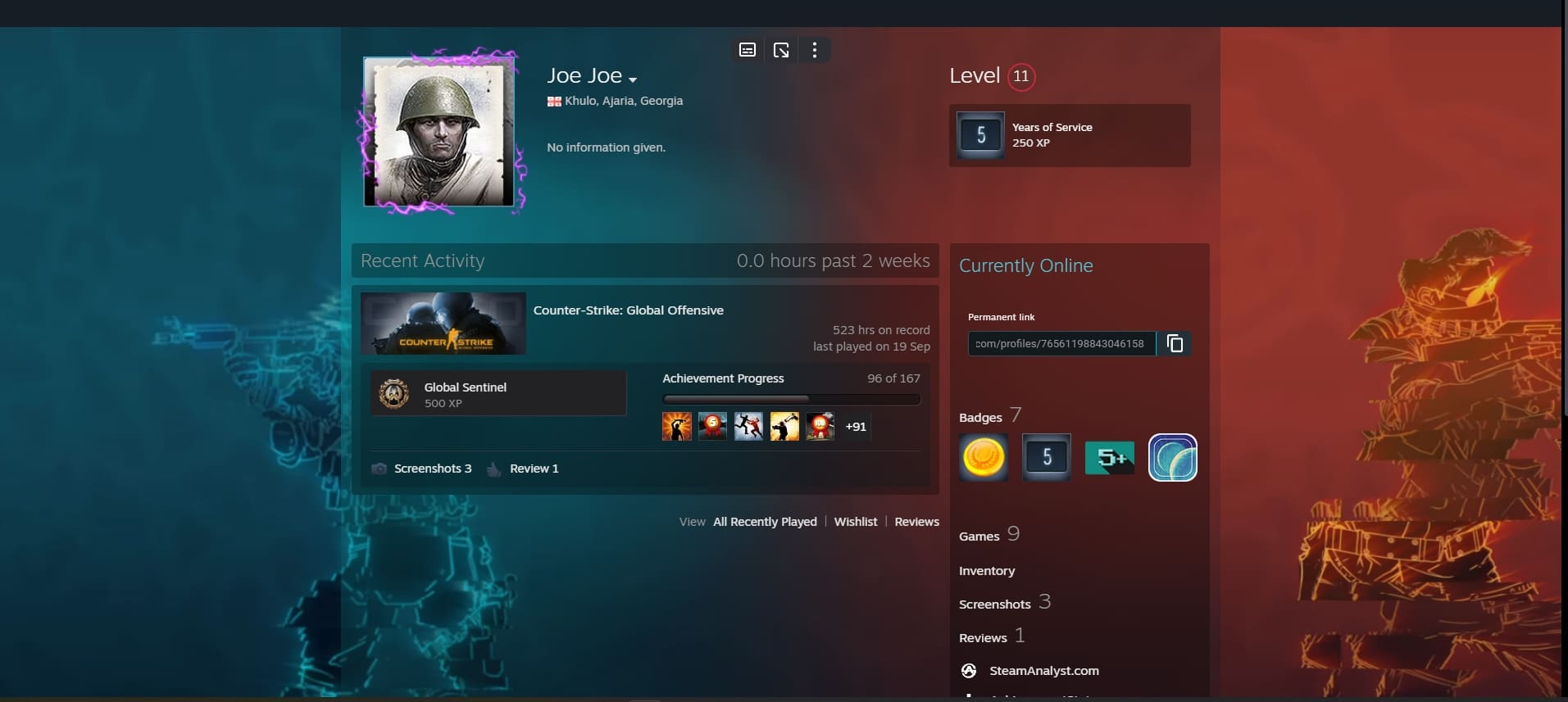
Task: Open the SteamAnalyst.com link
Action: click(1044, 671)
